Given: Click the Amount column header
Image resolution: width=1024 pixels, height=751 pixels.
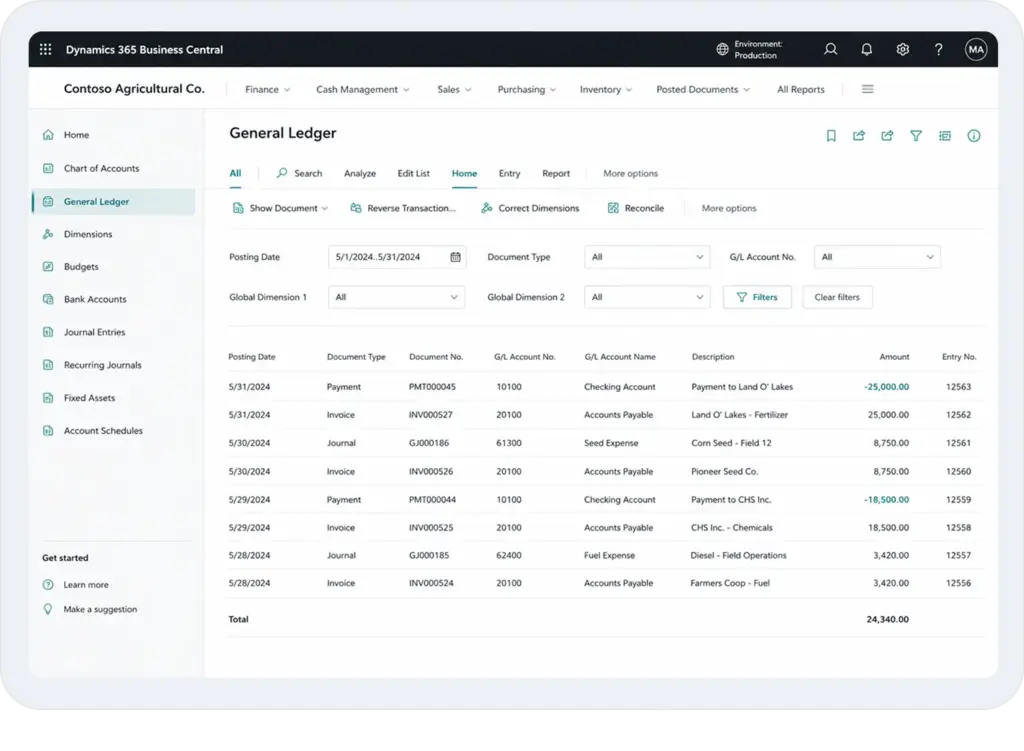Looking at the screenshot, I should [894, 357].
